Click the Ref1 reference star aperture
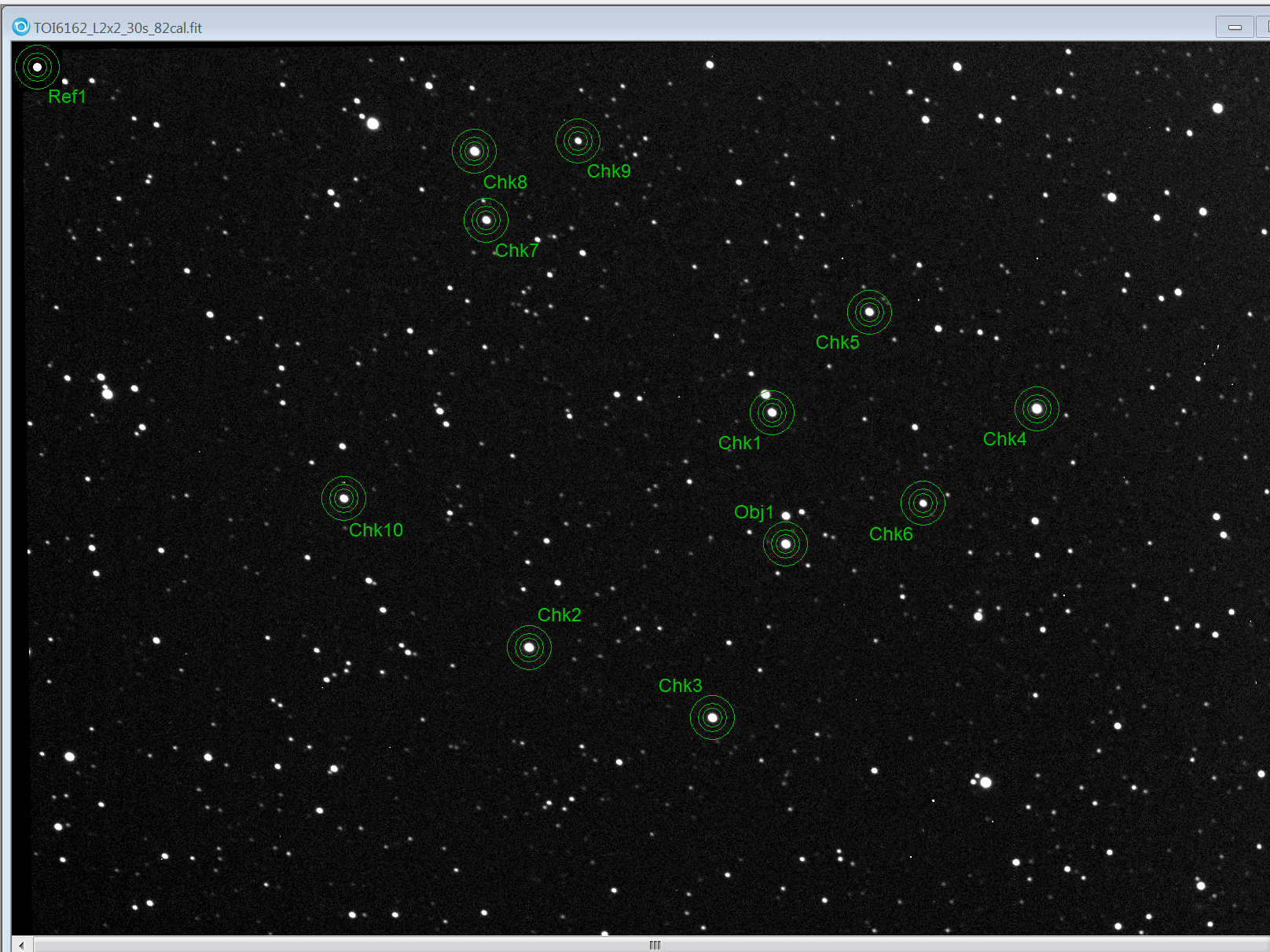1270x952 pixels. [37, 68]
